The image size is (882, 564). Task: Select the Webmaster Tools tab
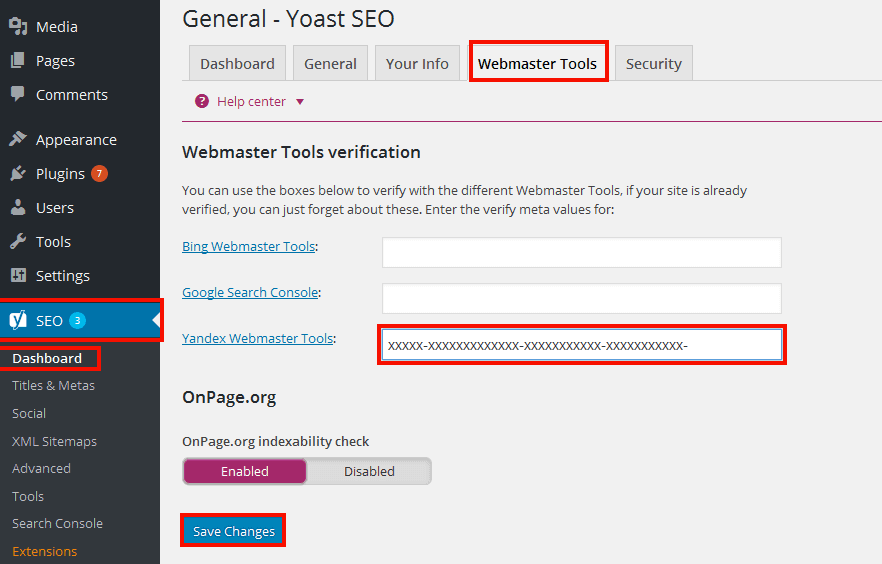click(x=537, y=63)
